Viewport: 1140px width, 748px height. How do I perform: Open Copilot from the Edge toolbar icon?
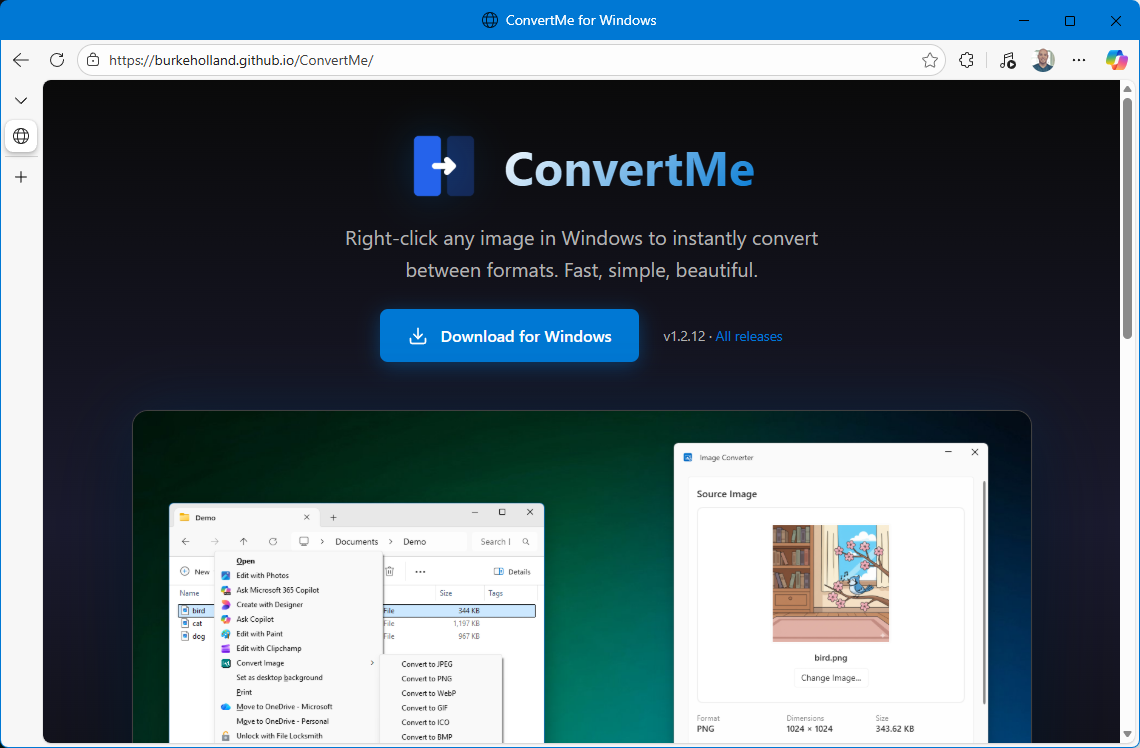[x=1117, y=60]
